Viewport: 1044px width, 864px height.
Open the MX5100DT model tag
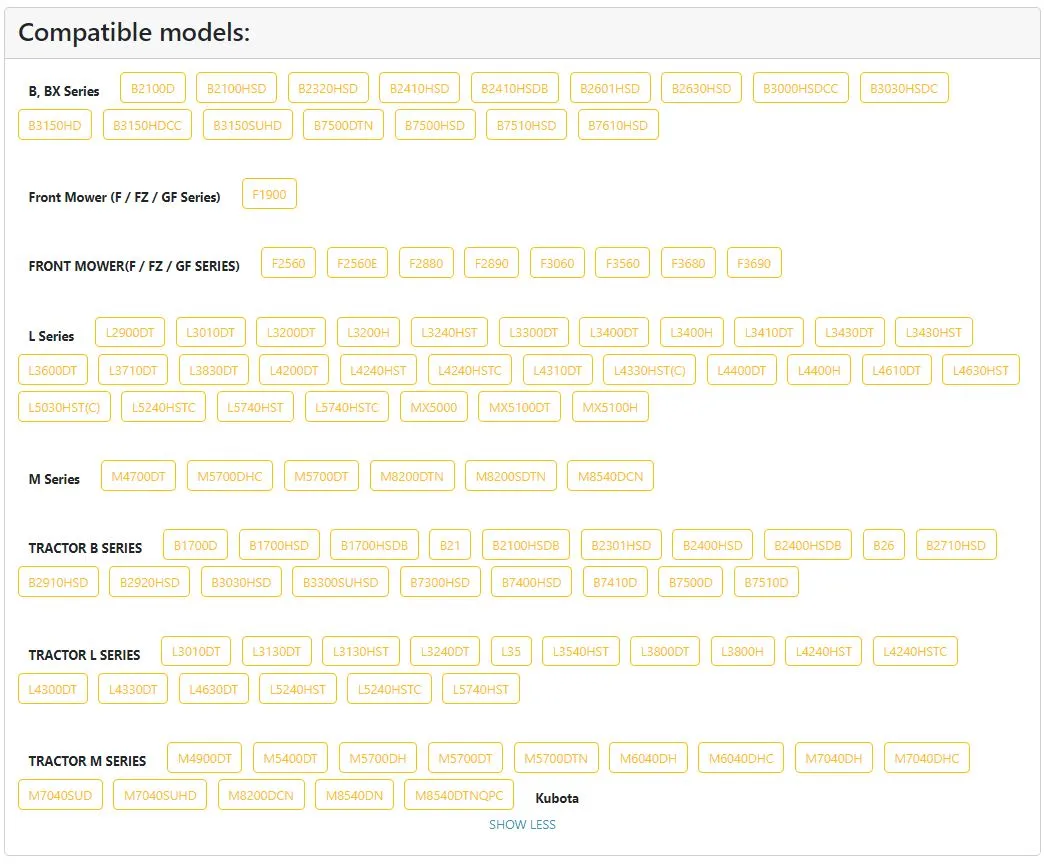coord(519,407)
